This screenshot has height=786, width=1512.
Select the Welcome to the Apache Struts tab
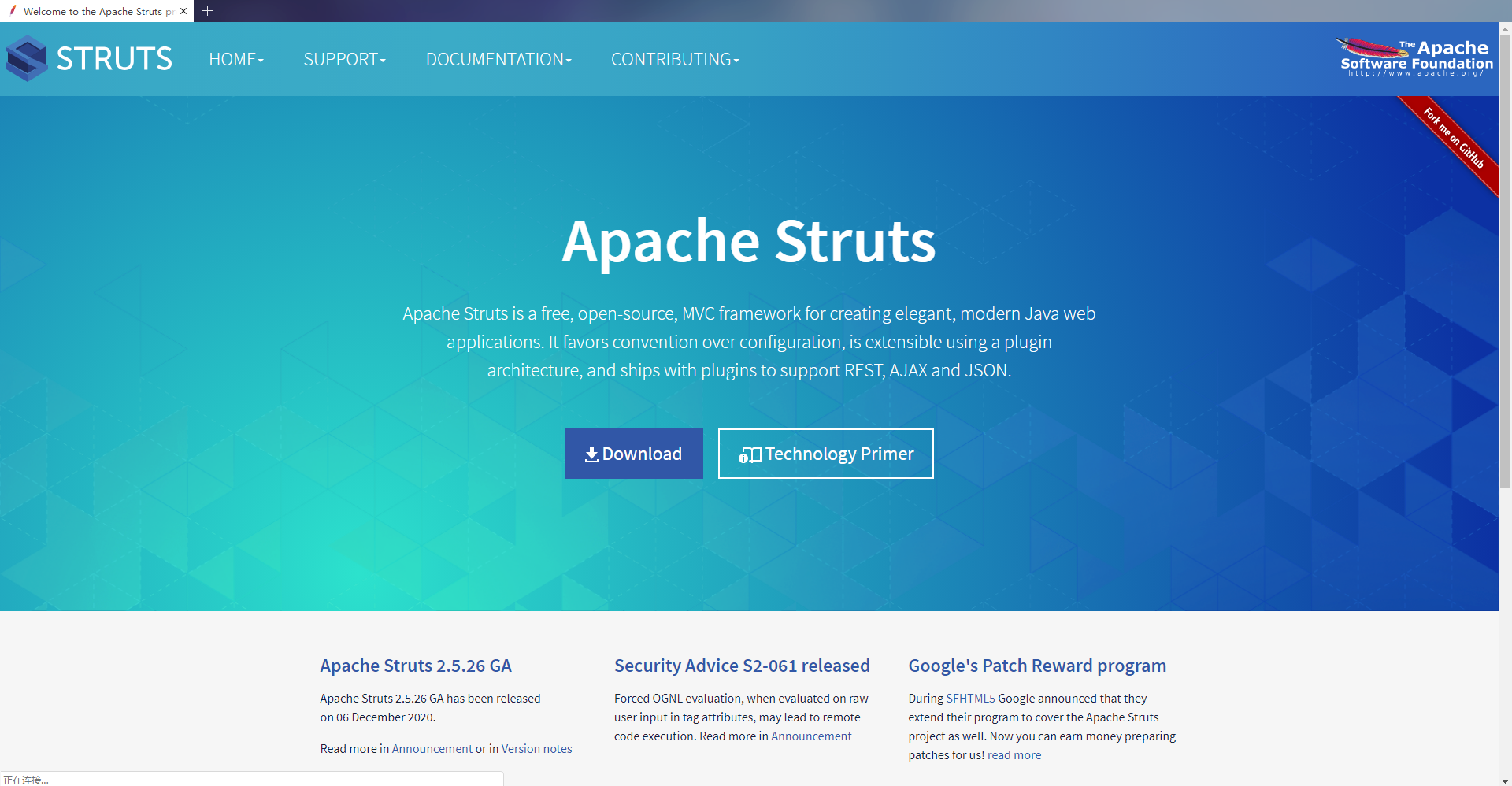[x=97, y=11]
